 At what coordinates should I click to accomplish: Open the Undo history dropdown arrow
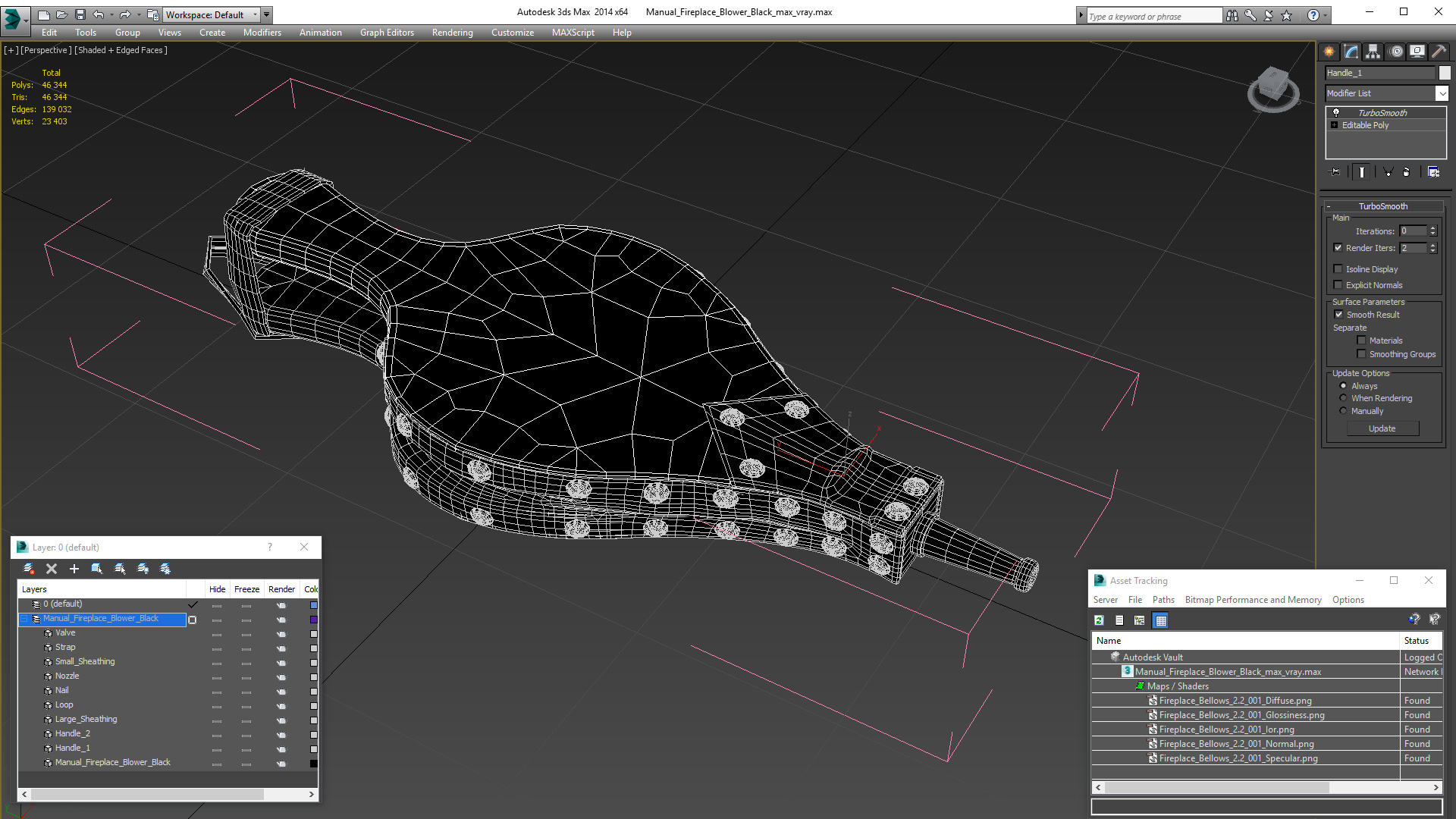pos(111,14)
